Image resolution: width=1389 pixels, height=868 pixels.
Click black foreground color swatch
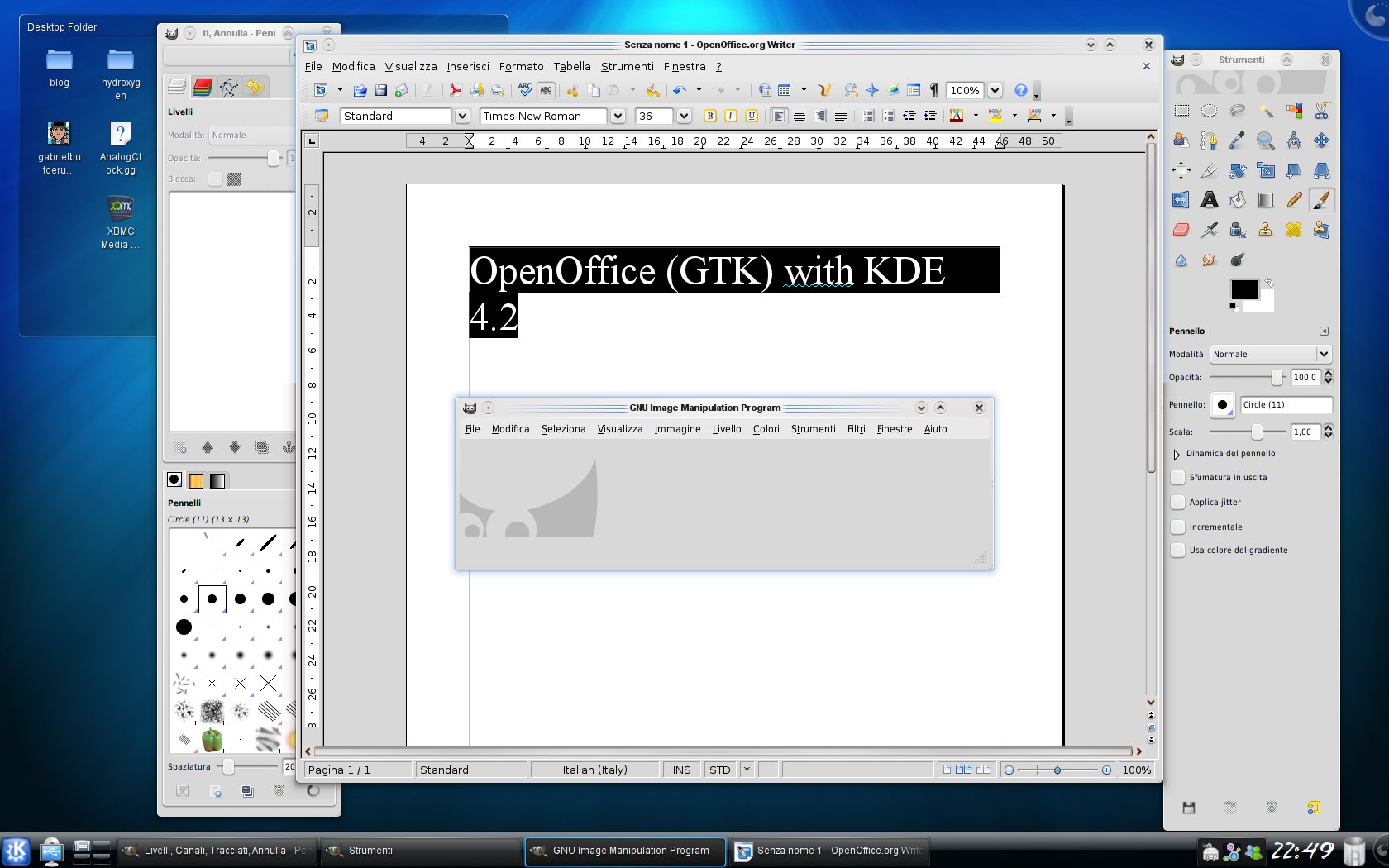1244,289
